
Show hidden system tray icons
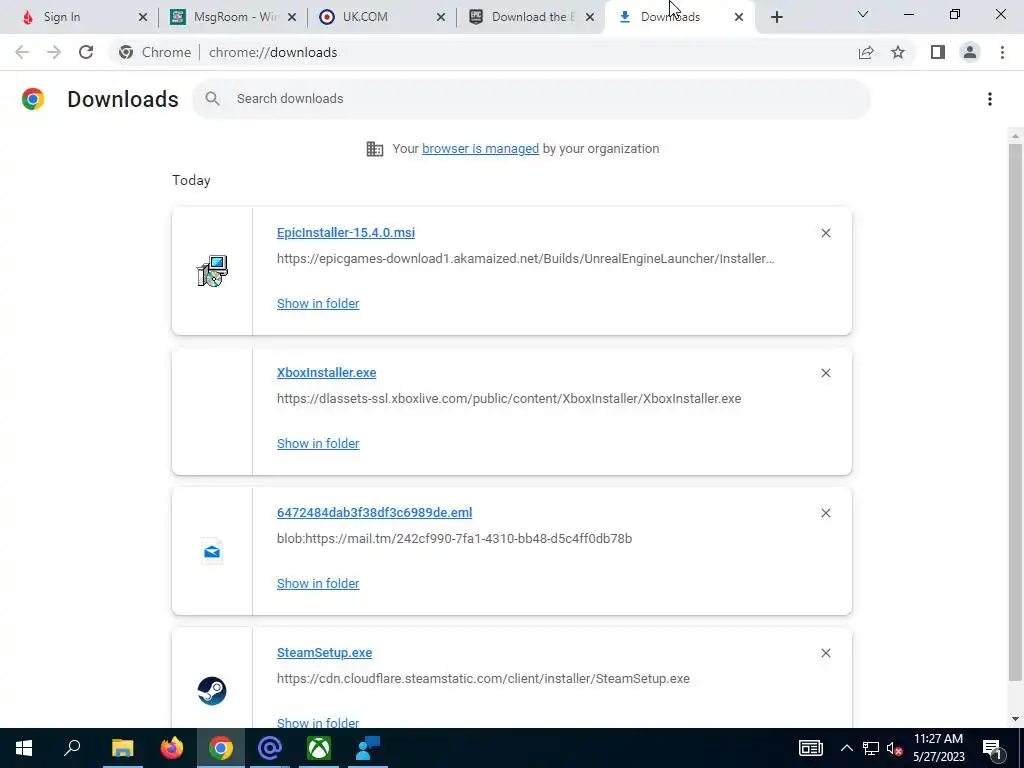pos(846,748)
